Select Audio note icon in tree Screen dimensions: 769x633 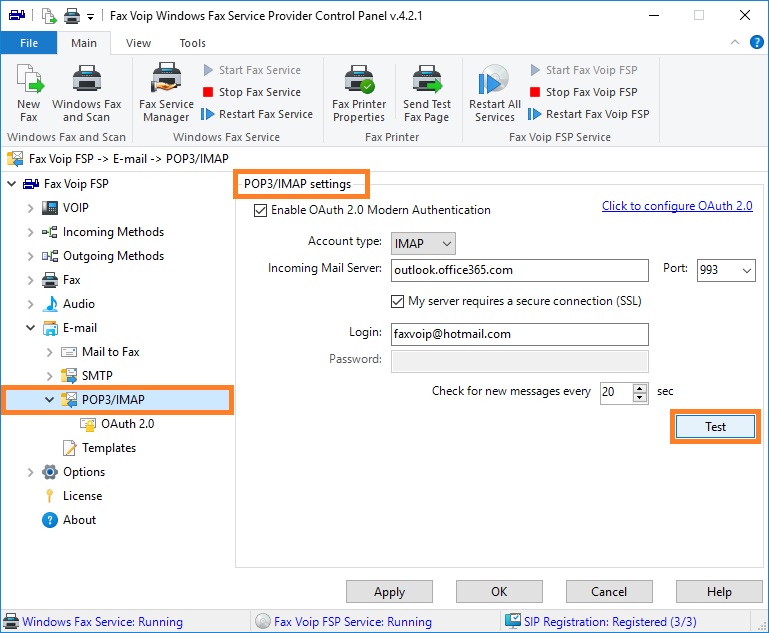click(50, 304)
